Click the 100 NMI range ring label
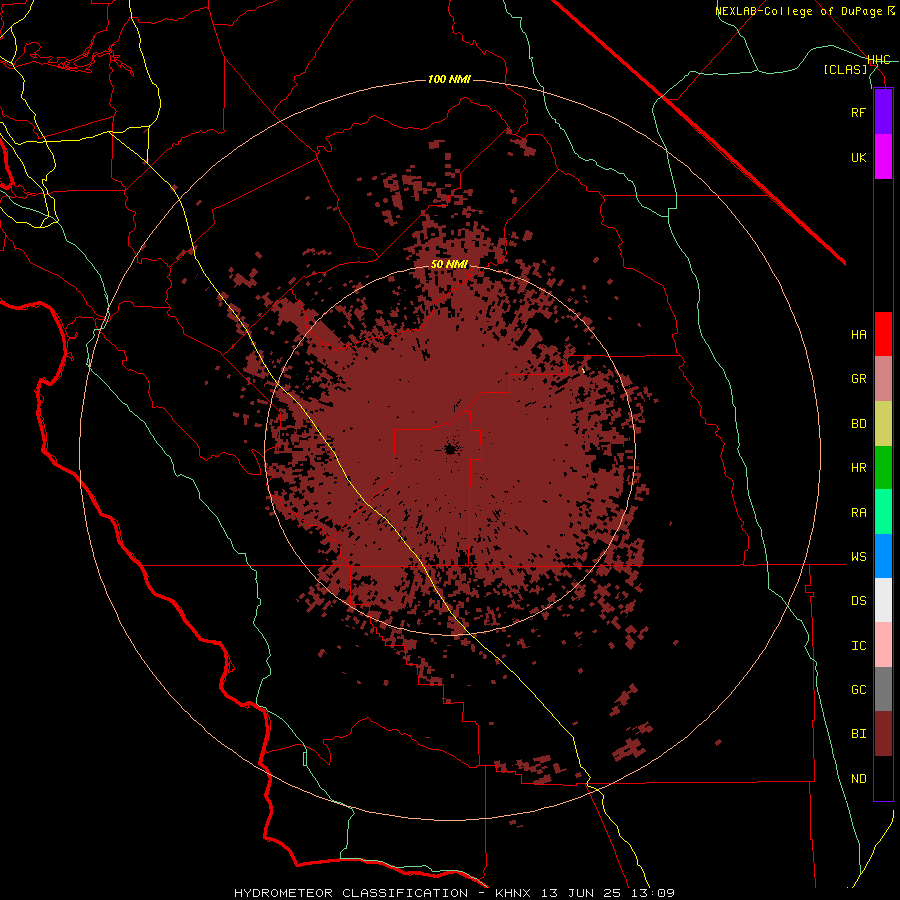Viewport: 900px width, 900px height. 449,79
